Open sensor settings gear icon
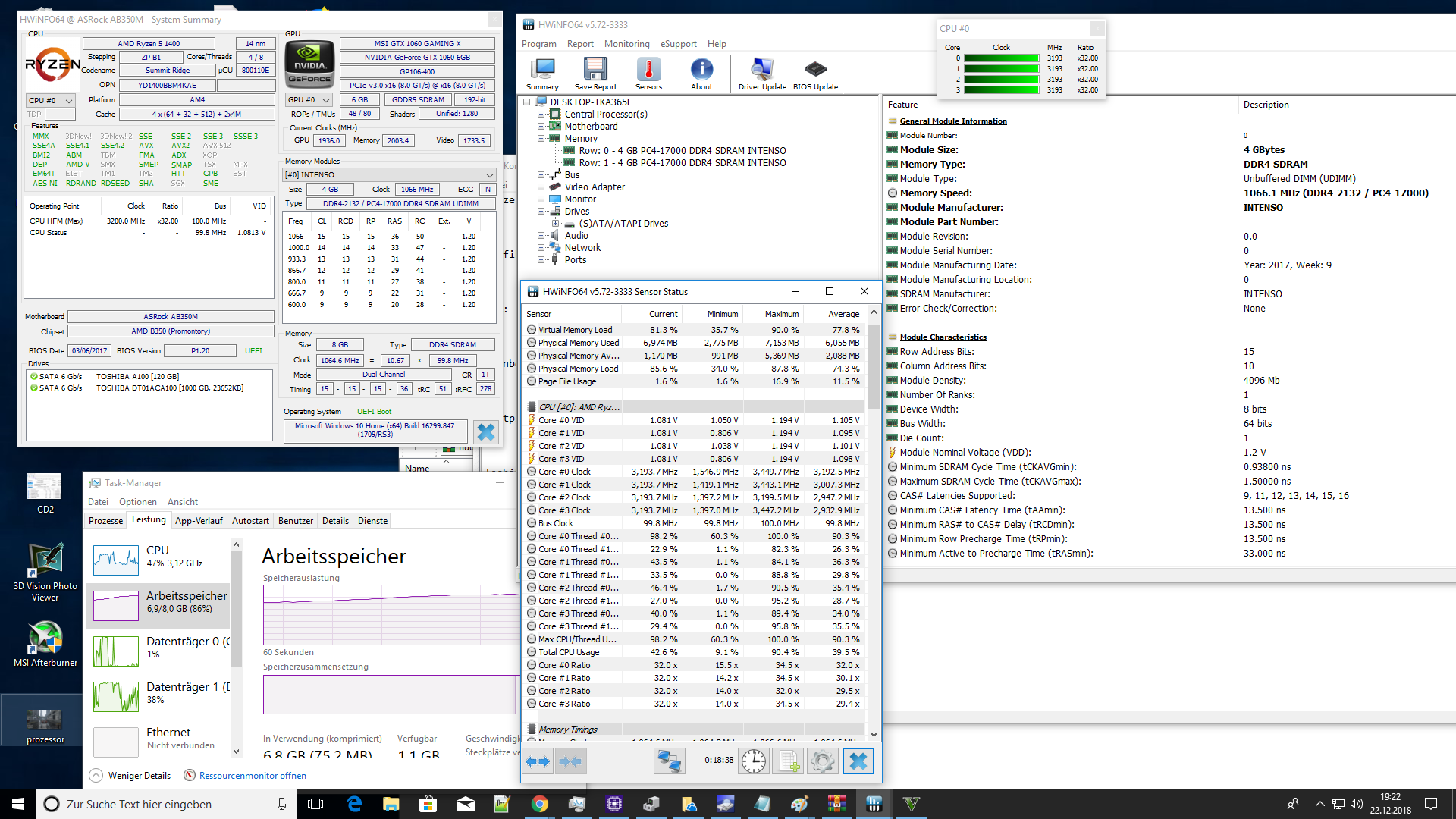Screen dimensions: 1456x819 coord(822,761)
